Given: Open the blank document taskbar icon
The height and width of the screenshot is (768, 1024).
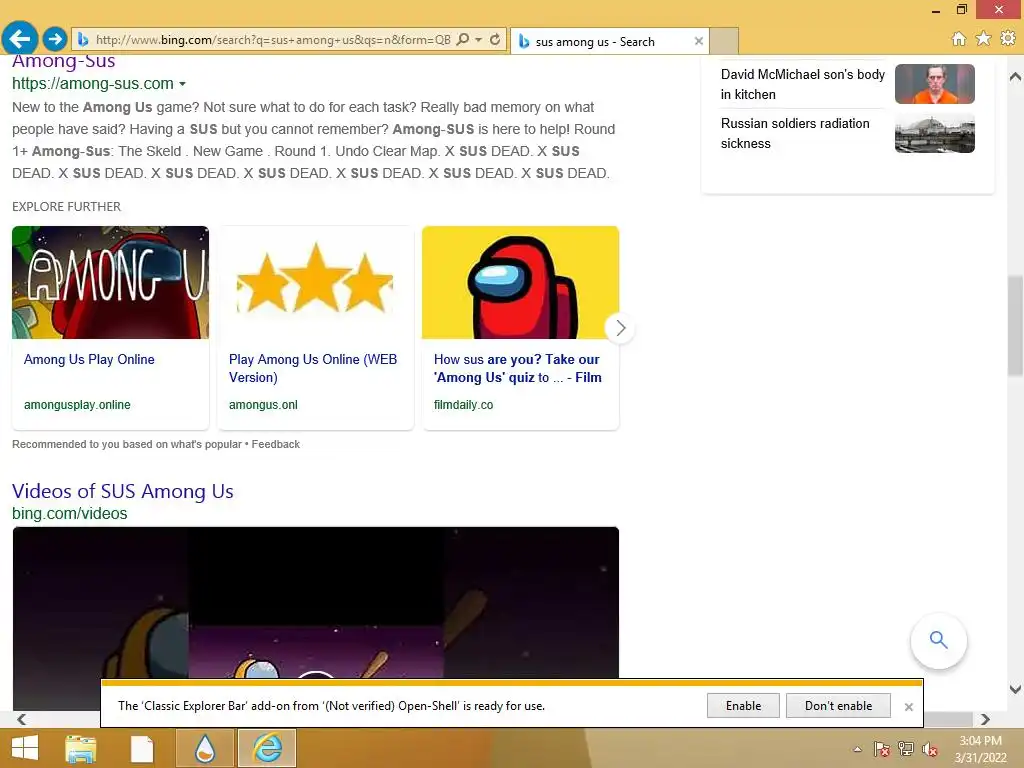Looking at the screenshot, I should (x=142, y=748).
